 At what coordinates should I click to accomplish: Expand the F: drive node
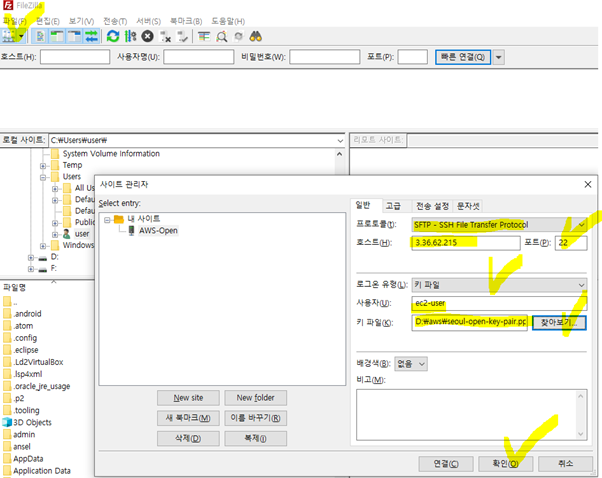[31, 269]
